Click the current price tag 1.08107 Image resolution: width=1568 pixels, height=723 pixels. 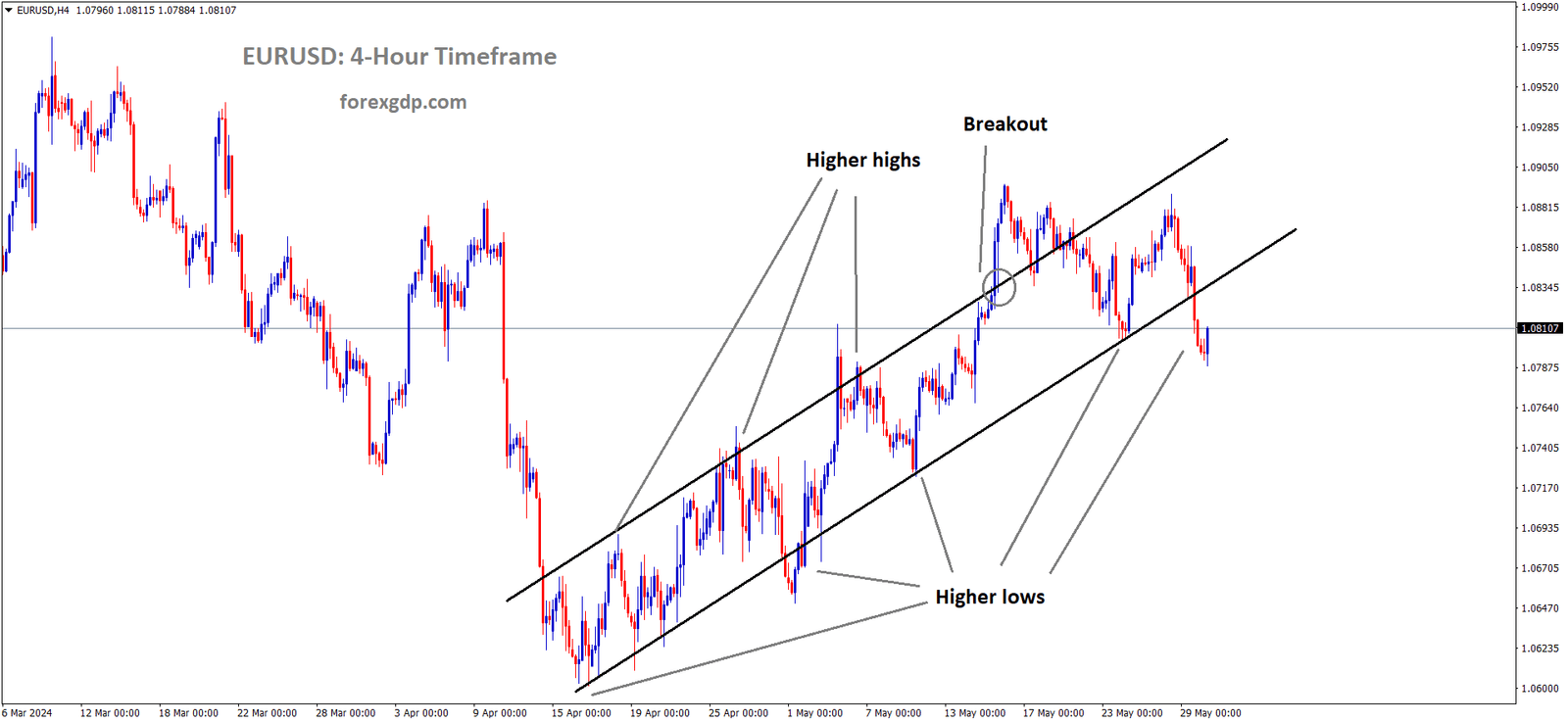1540,328
